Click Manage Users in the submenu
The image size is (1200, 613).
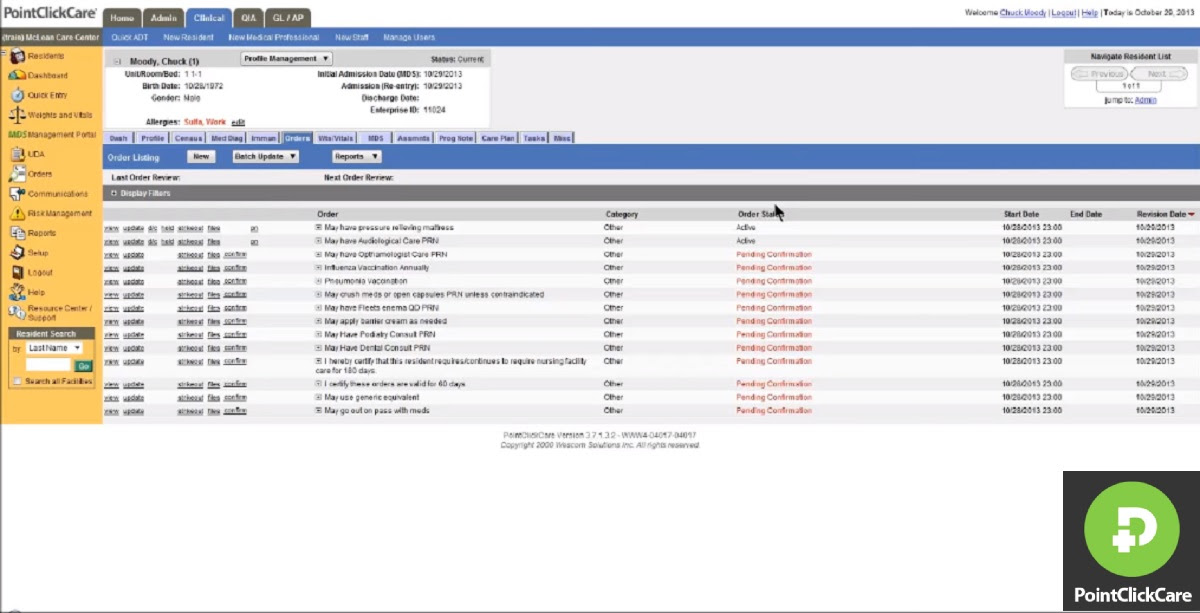(x=408, y=37)
